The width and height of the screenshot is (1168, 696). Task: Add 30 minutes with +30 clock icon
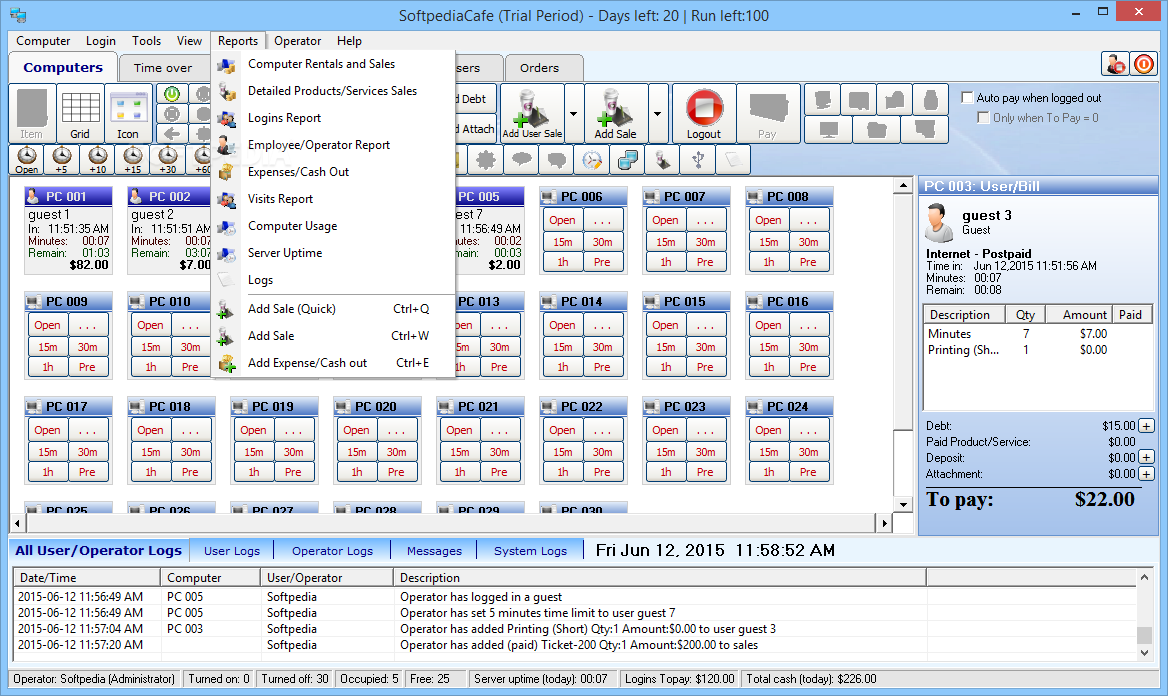pos(168,159)
